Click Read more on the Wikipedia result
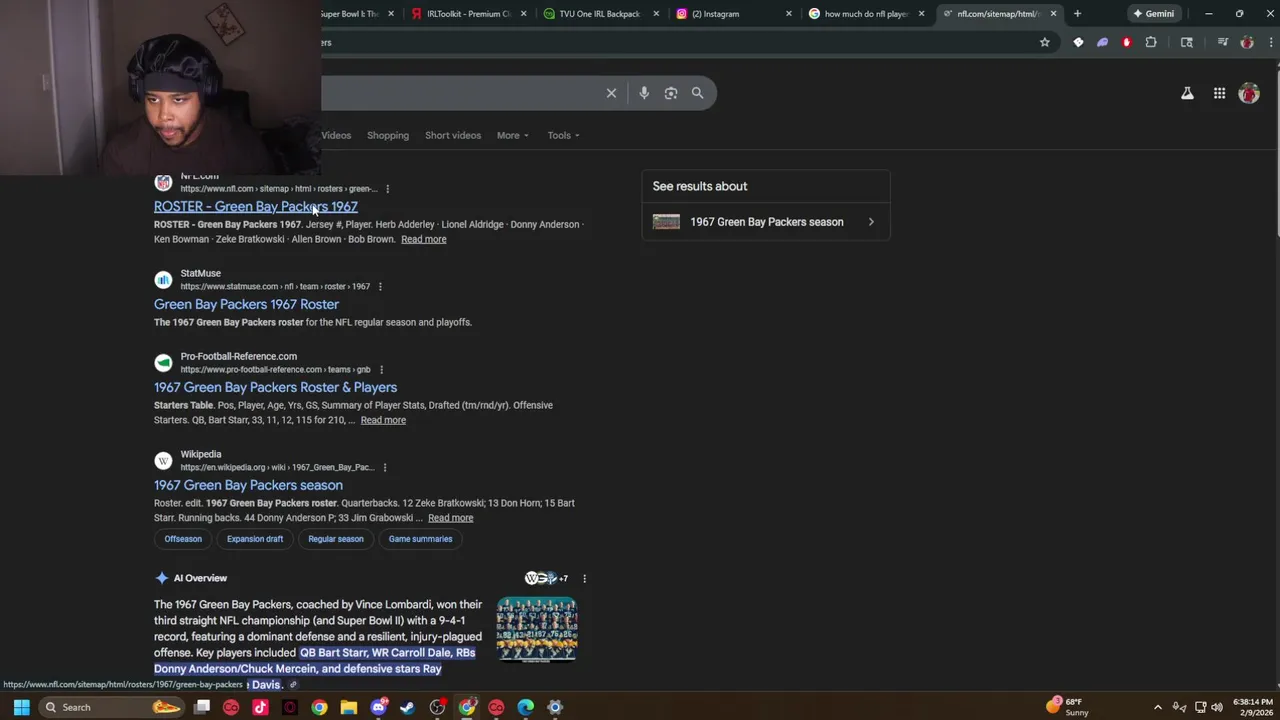 pyautogui.click(x=451, y=518)
